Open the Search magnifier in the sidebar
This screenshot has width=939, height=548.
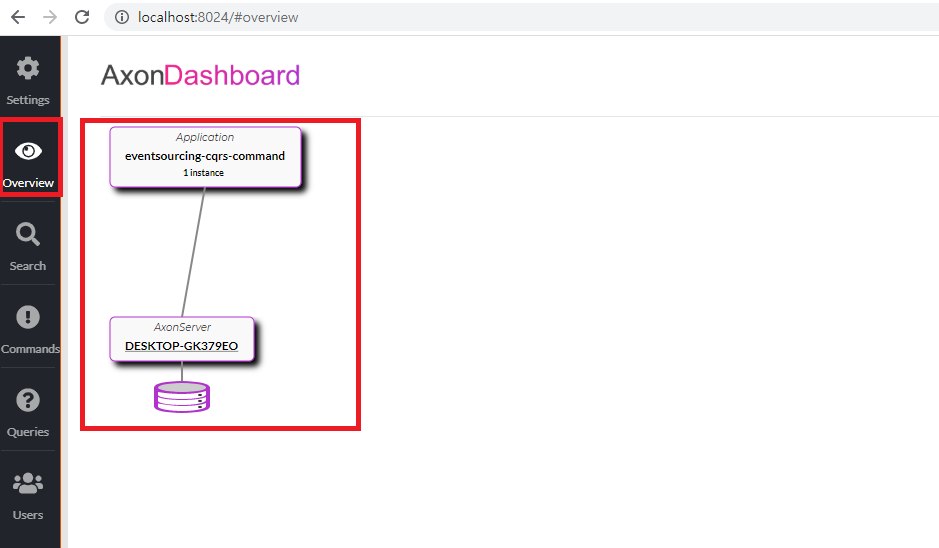pos(28,234)
